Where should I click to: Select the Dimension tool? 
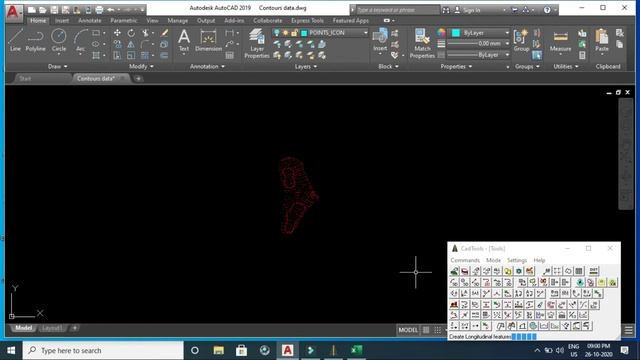tap(208, 40)
